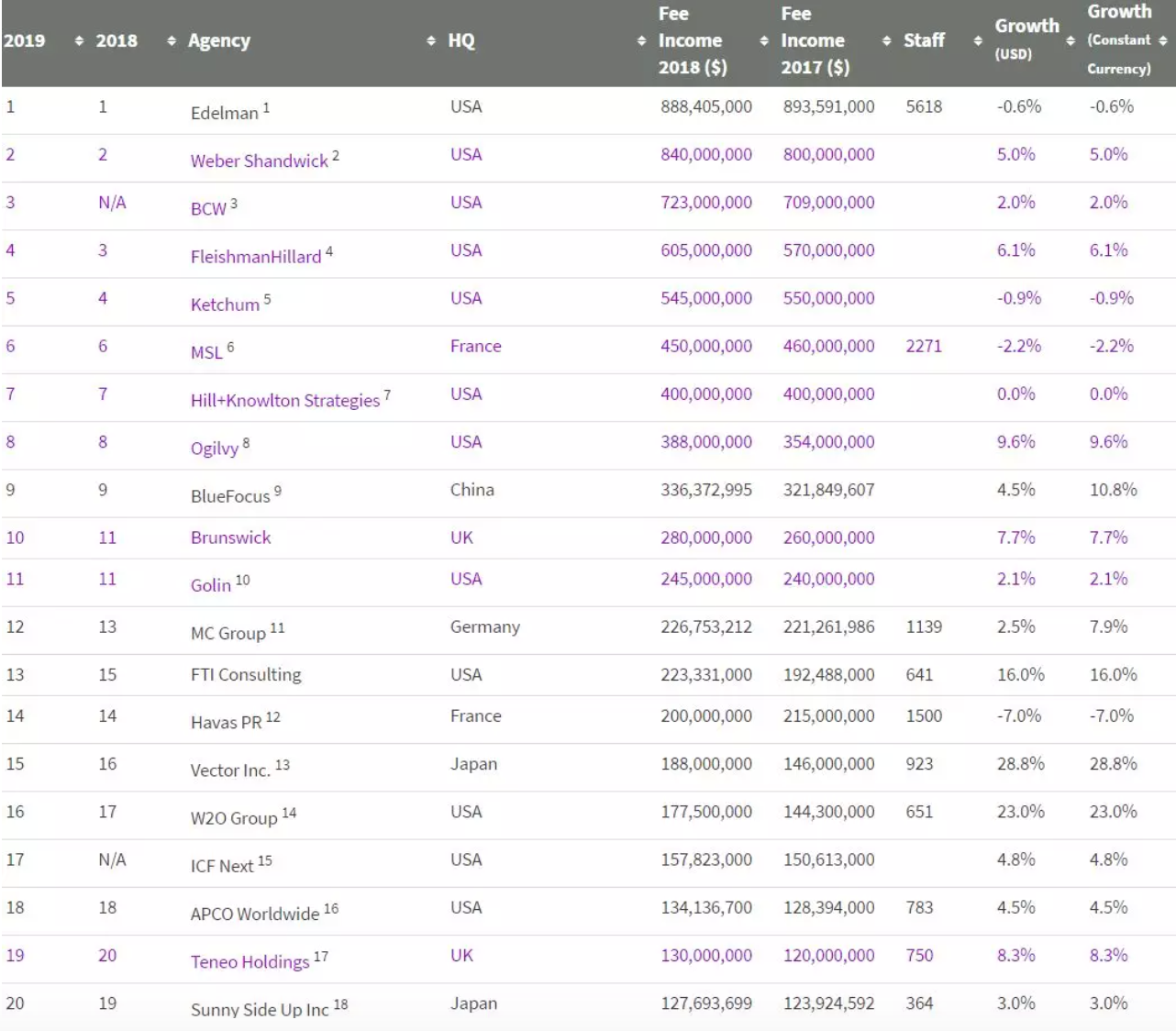Sort table by HQ column arrows
1176x1031 pixels.
(641, 41)
